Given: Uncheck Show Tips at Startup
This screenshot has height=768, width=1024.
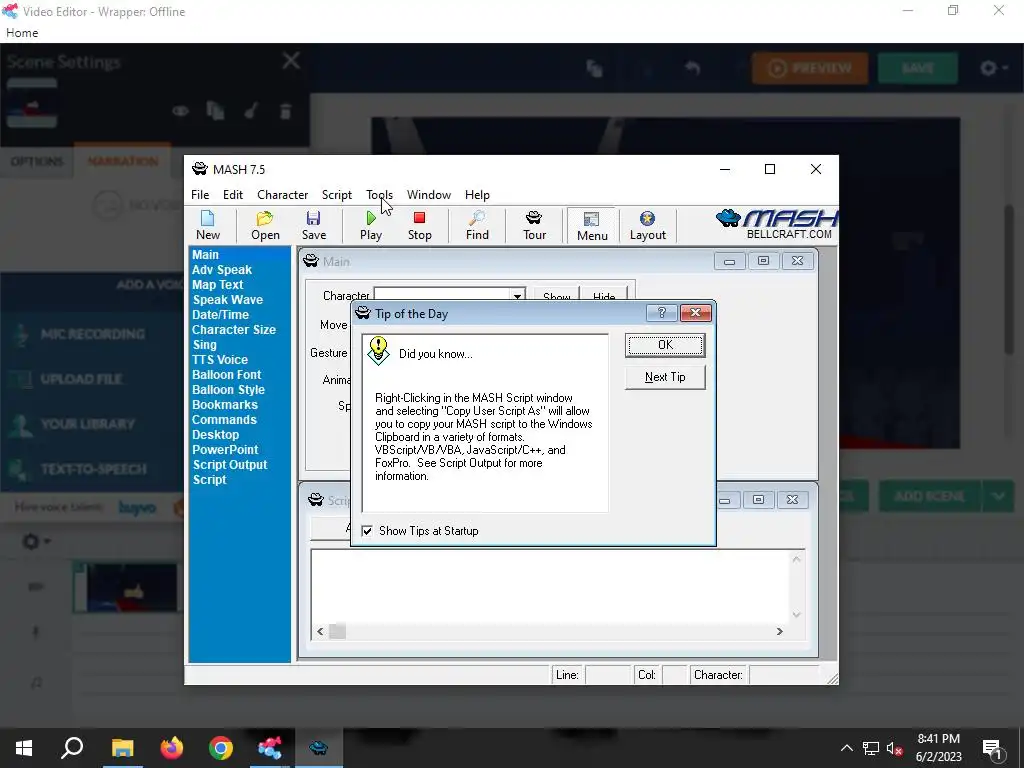Looking at the screenshot, I should [x=367, y=531].
